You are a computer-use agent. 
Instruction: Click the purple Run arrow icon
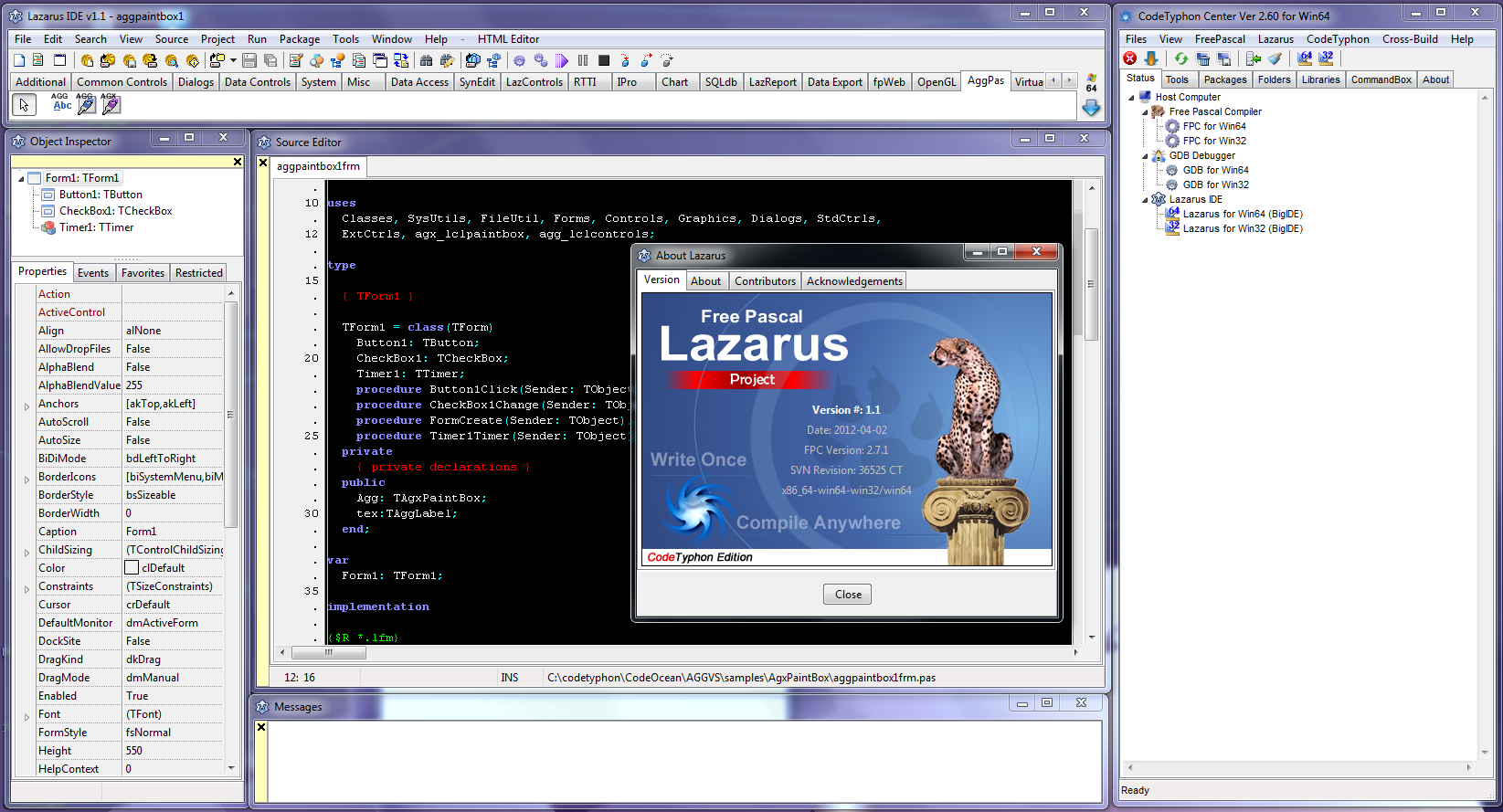click(x=562, y=60)
